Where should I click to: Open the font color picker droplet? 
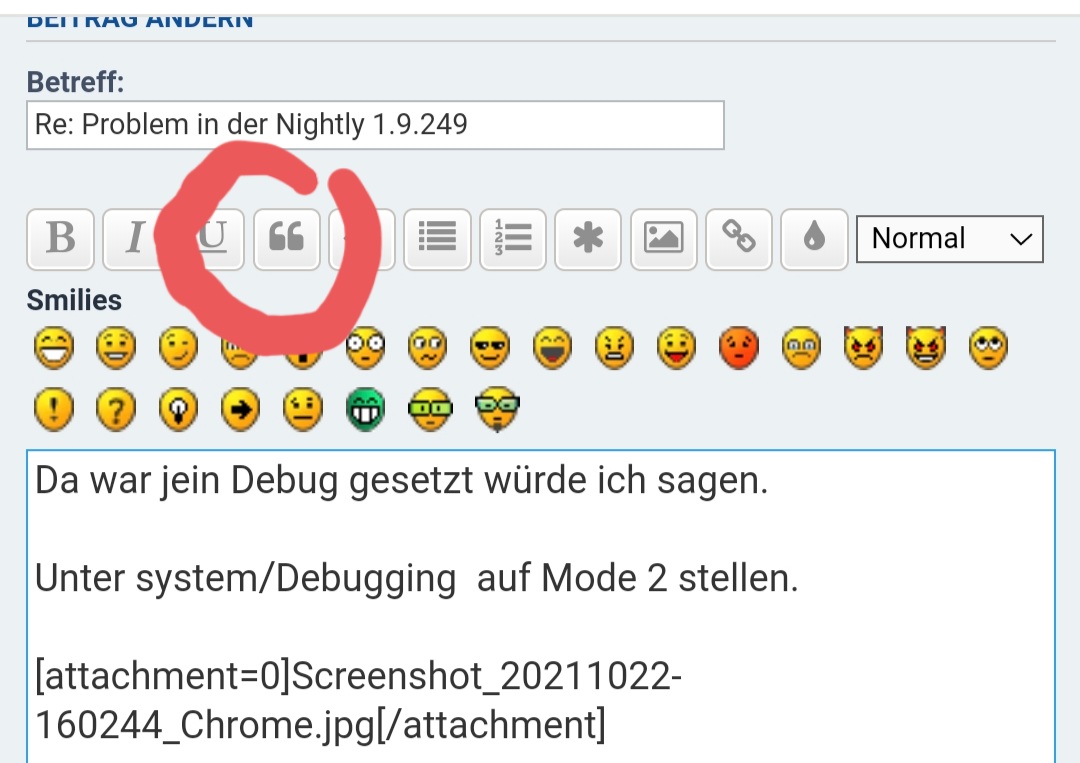(814, 239)
